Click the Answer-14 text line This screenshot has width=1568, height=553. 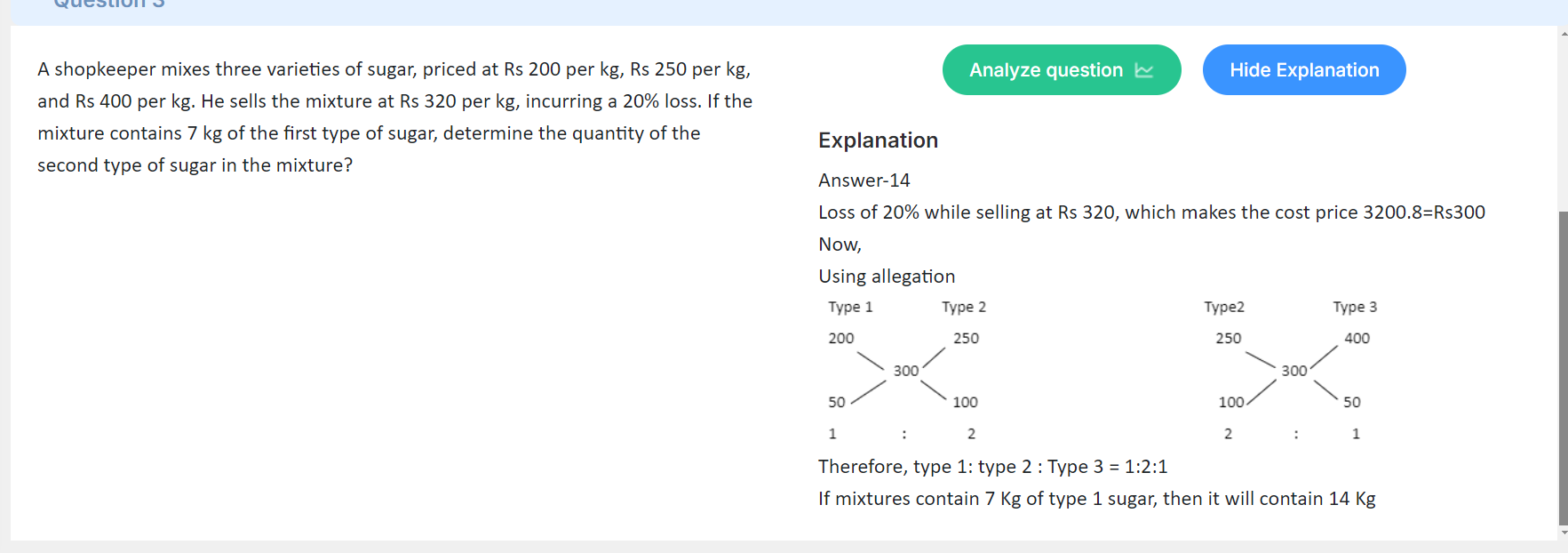pyautogui.click(x=864, y=180)
